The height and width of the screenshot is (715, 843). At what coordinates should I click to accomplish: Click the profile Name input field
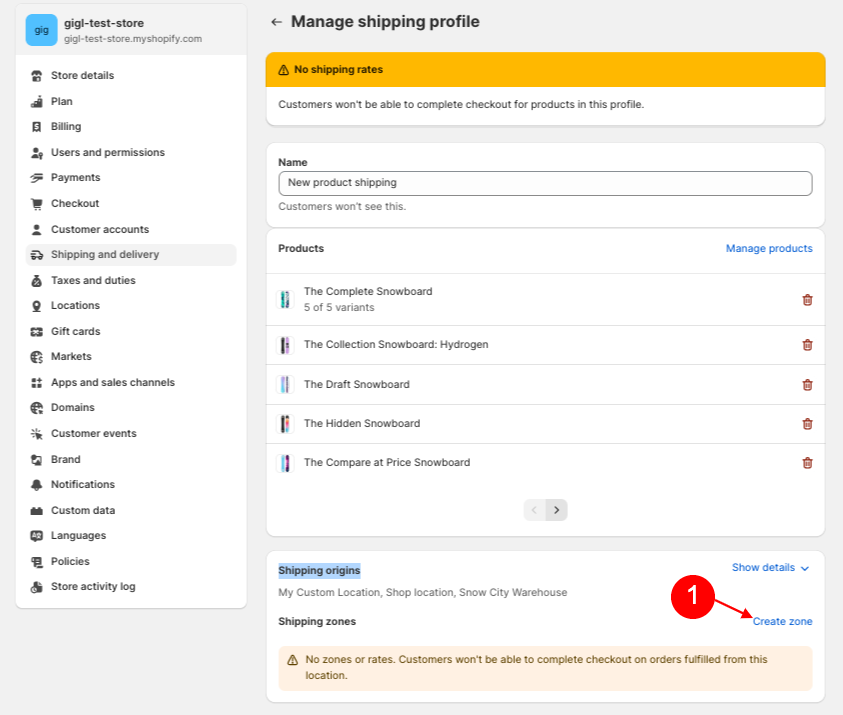pyautogui.click(x=545, y=183)
